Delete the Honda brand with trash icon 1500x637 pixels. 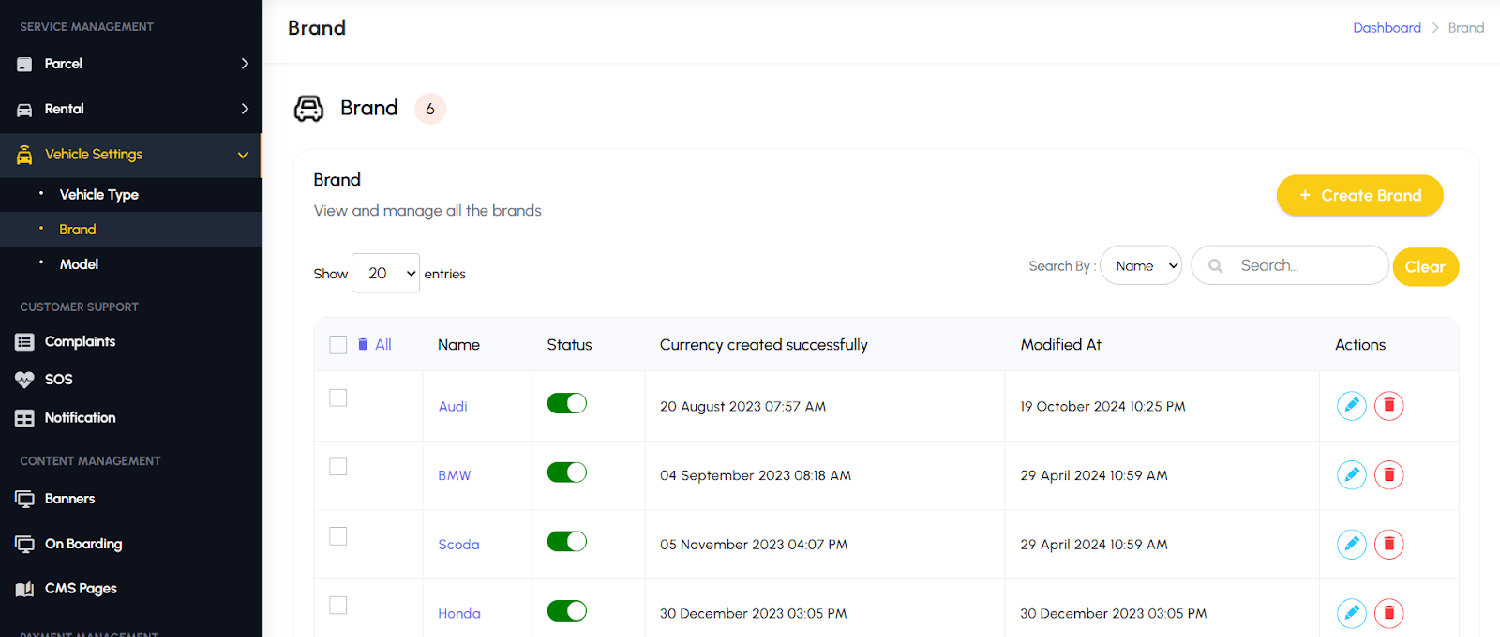pyautogui.click(x=1388, y=613)
